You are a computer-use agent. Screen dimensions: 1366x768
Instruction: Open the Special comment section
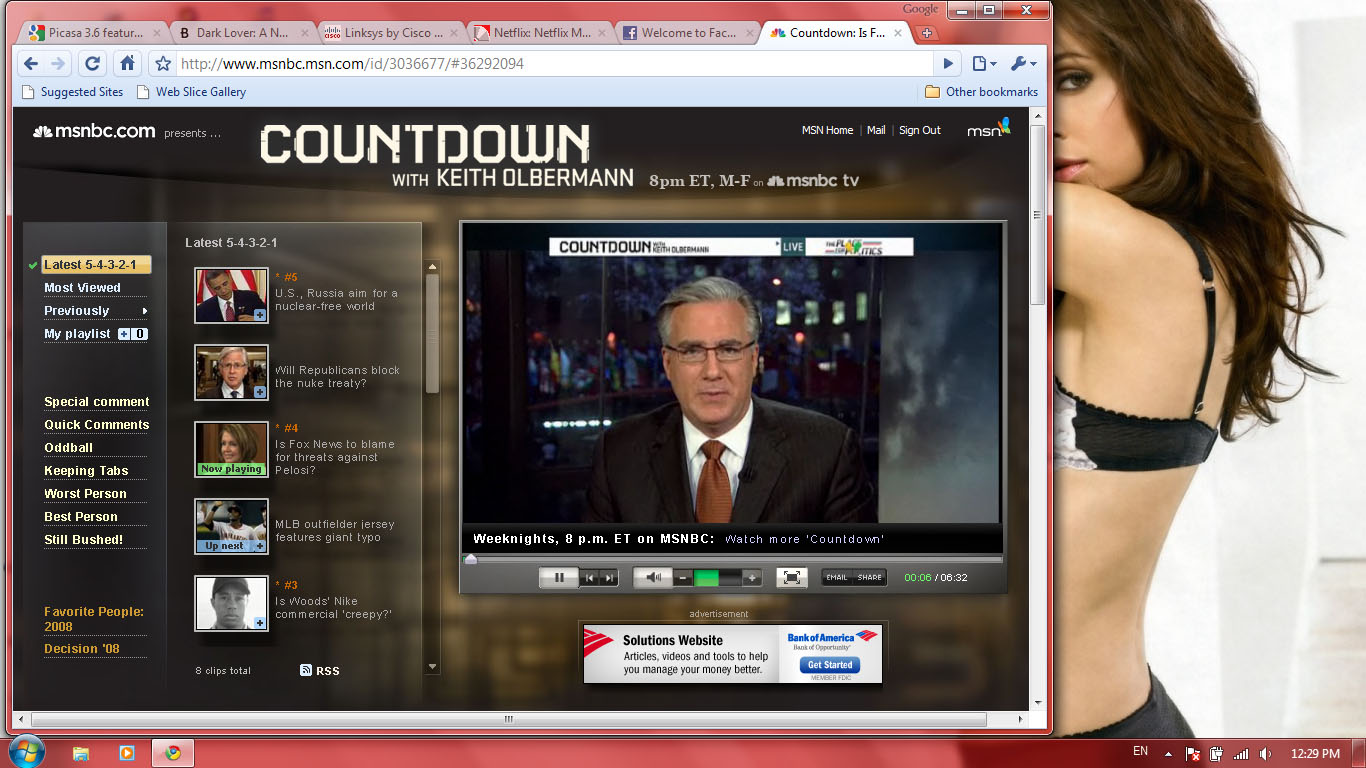pyautogui.click(x=97, y=402)
